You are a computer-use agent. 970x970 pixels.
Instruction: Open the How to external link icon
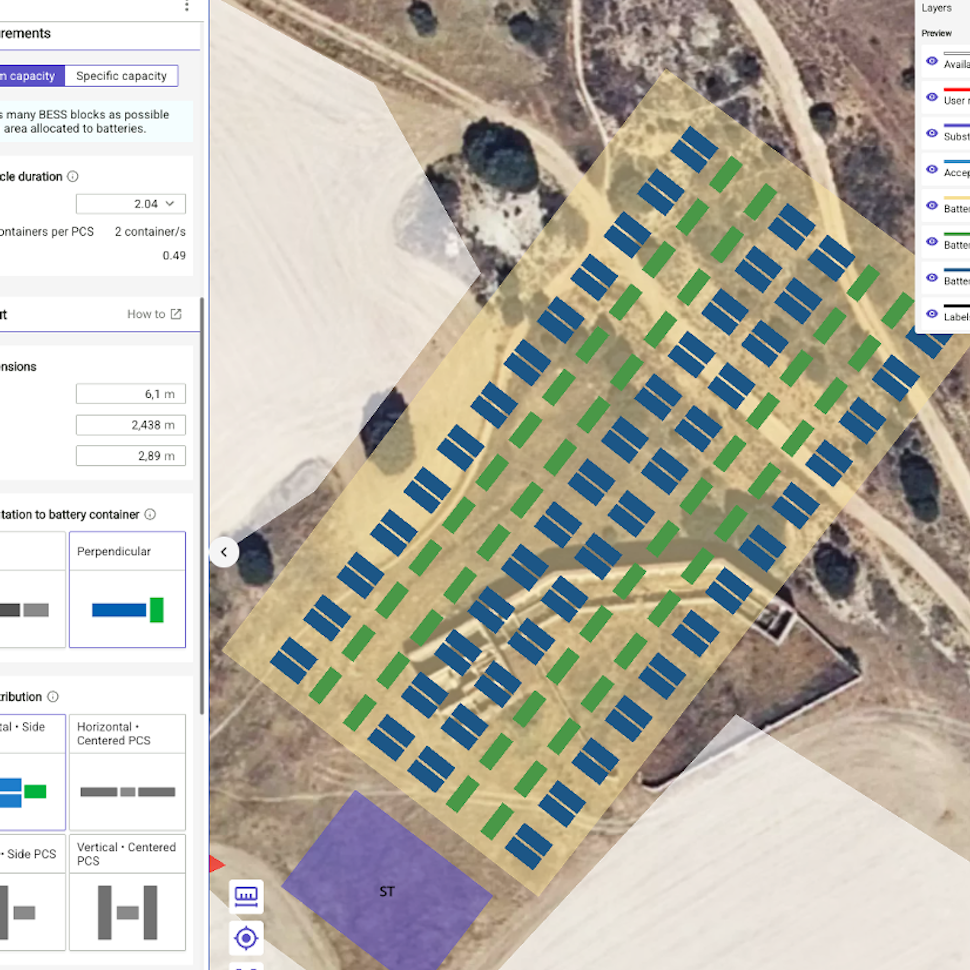pyautogui.click(x=176, y=314)
